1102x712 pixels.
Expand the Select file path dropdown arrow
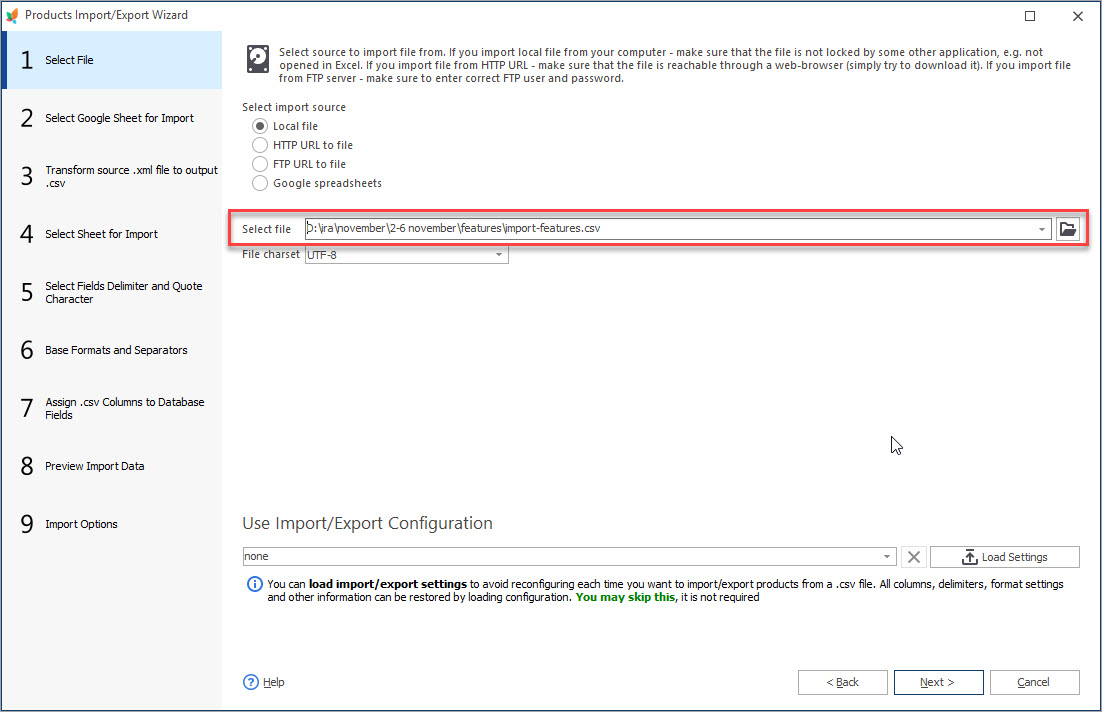(1042, 229)
